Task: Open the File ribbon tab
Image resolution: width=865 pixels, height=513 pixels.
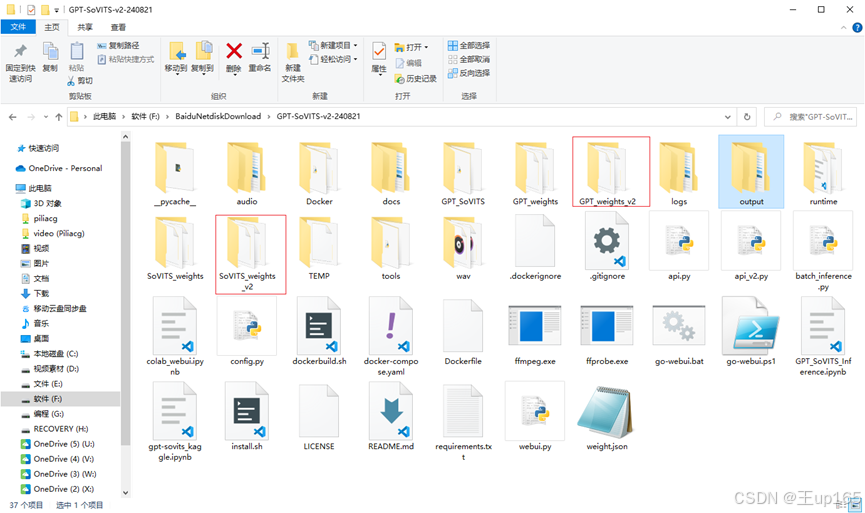Action: point(18,27)
